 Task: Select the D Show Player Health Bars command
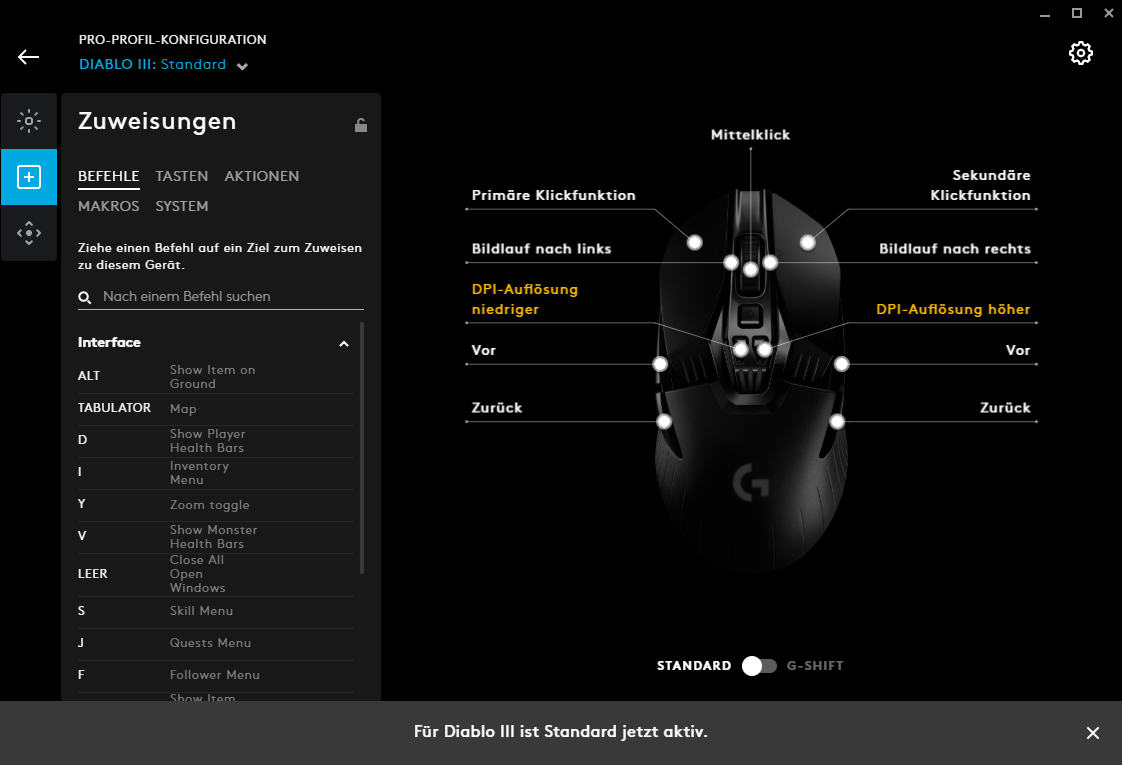215,441
